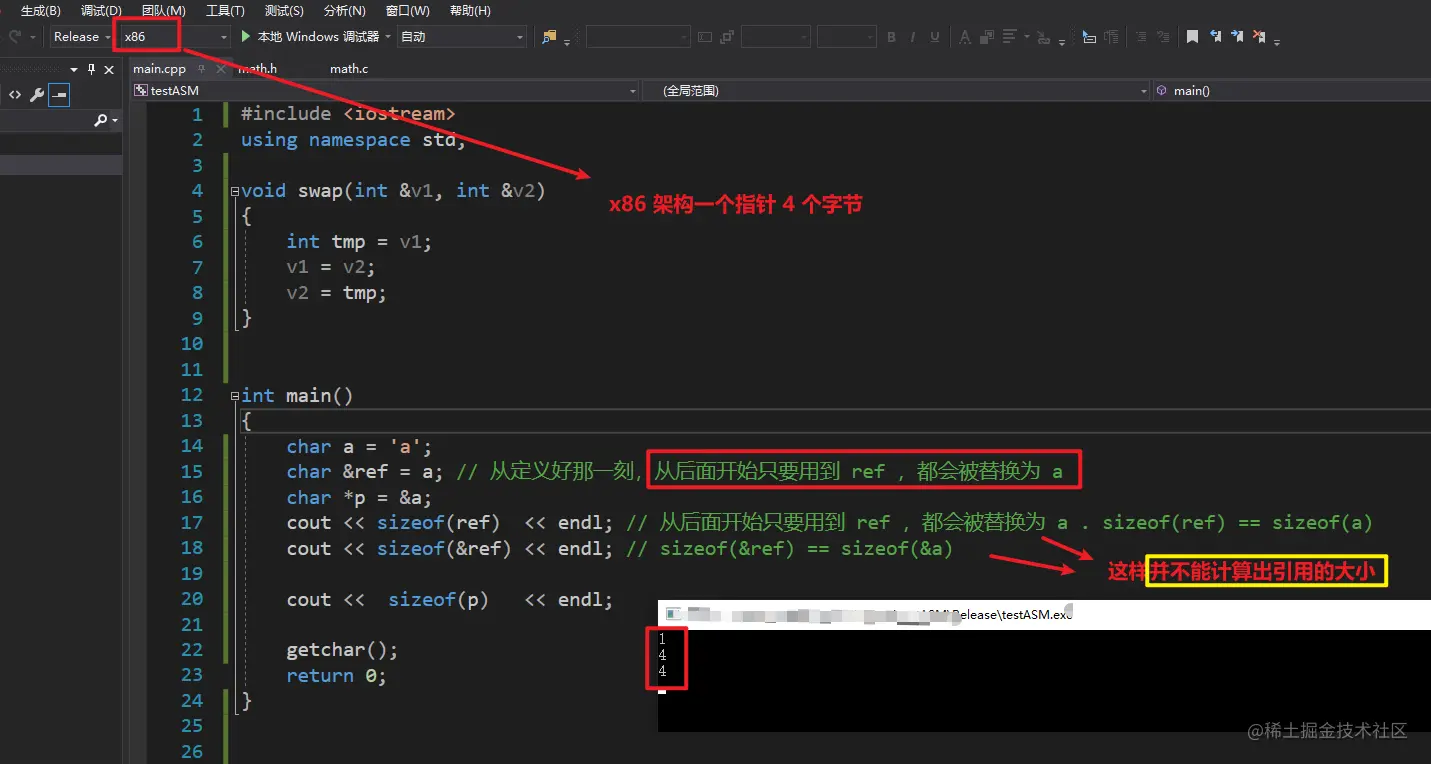Go to next bookmark

[1237, 37]
